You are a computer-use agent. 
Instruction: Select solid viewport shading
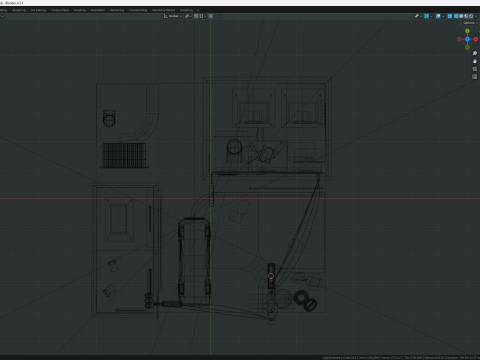tap(461, 16)
